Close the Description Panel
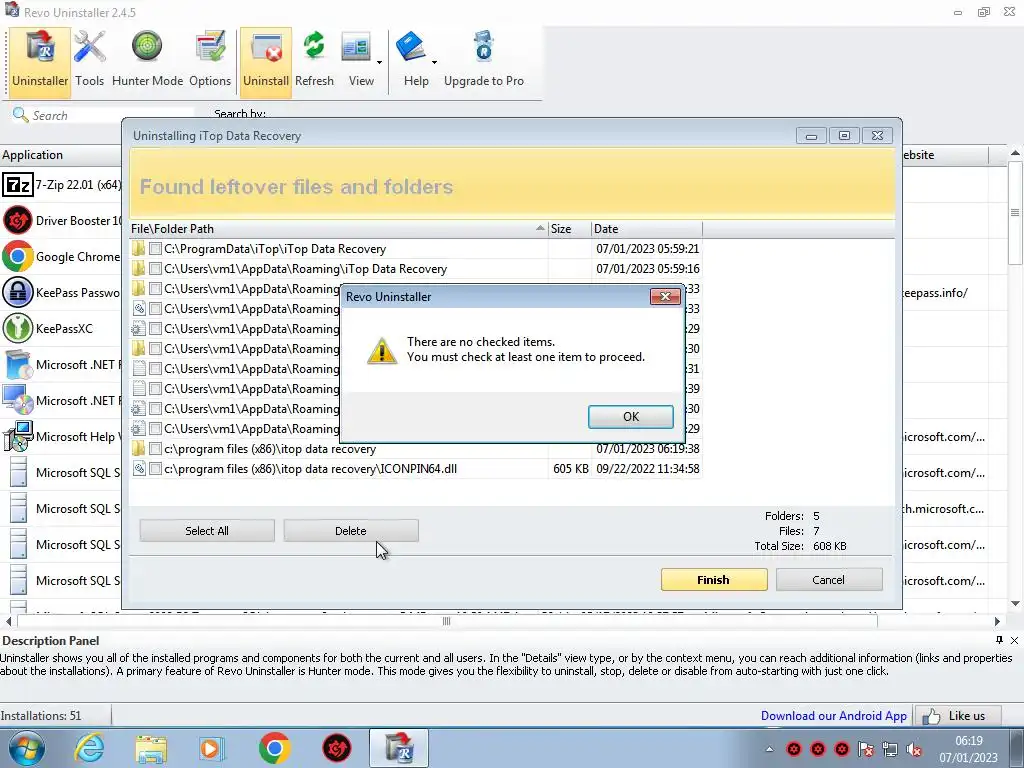The image size is (1024, 768). pos(1014,640)
